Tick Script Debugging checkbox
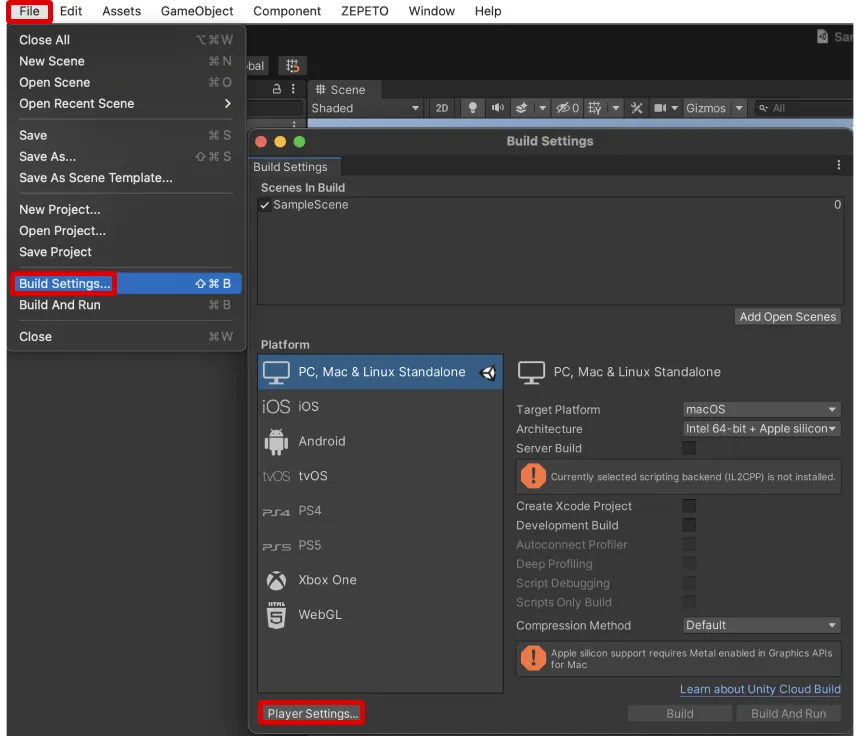The width and height of the screenshot is (860, 736). (689, 582)
